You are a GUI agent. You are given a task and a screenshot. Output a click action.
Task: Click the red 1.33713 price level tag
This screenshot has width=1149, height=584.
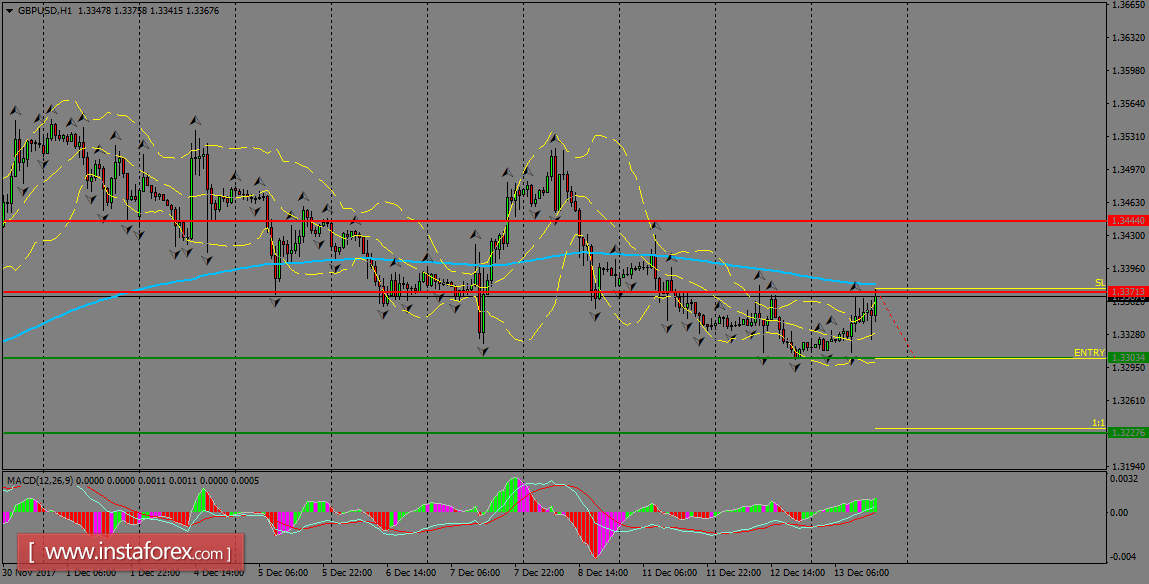click(1128, 292)
